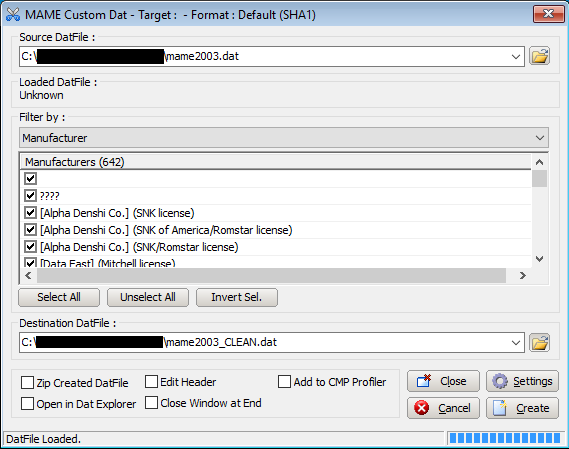Enable Zip Created DatFile option
This screenshot has height=449, width=569.
[27, 383]
